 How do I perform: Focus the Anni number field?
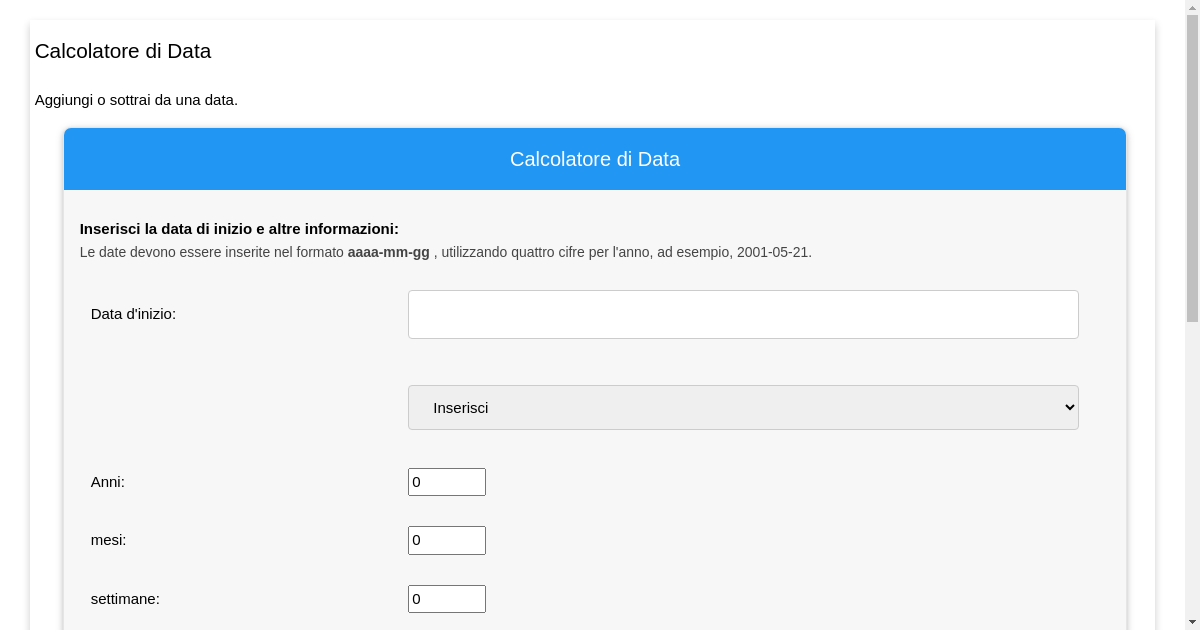click(x=447, y=482)
